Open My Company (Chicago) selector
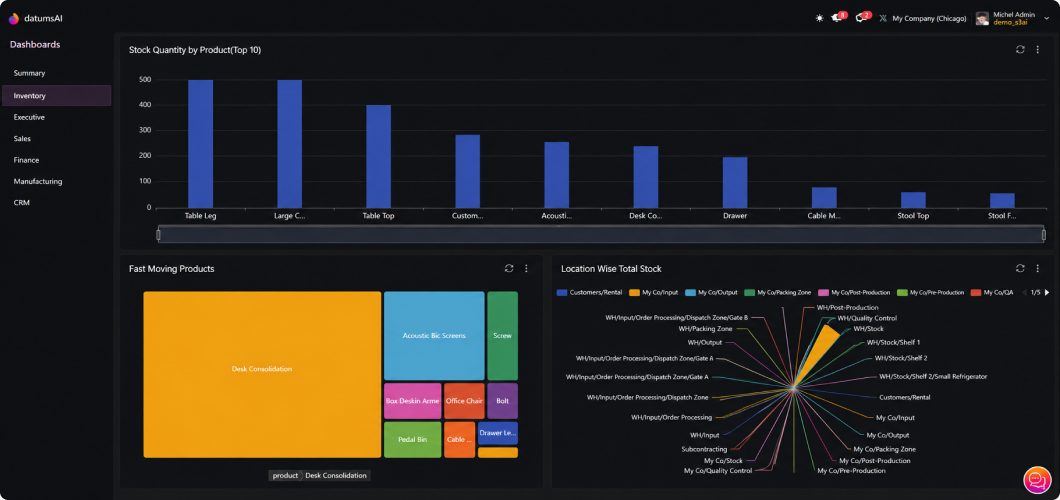This screenshot has width=1060, height=500. pyautogui.click(x=929, y=19)
